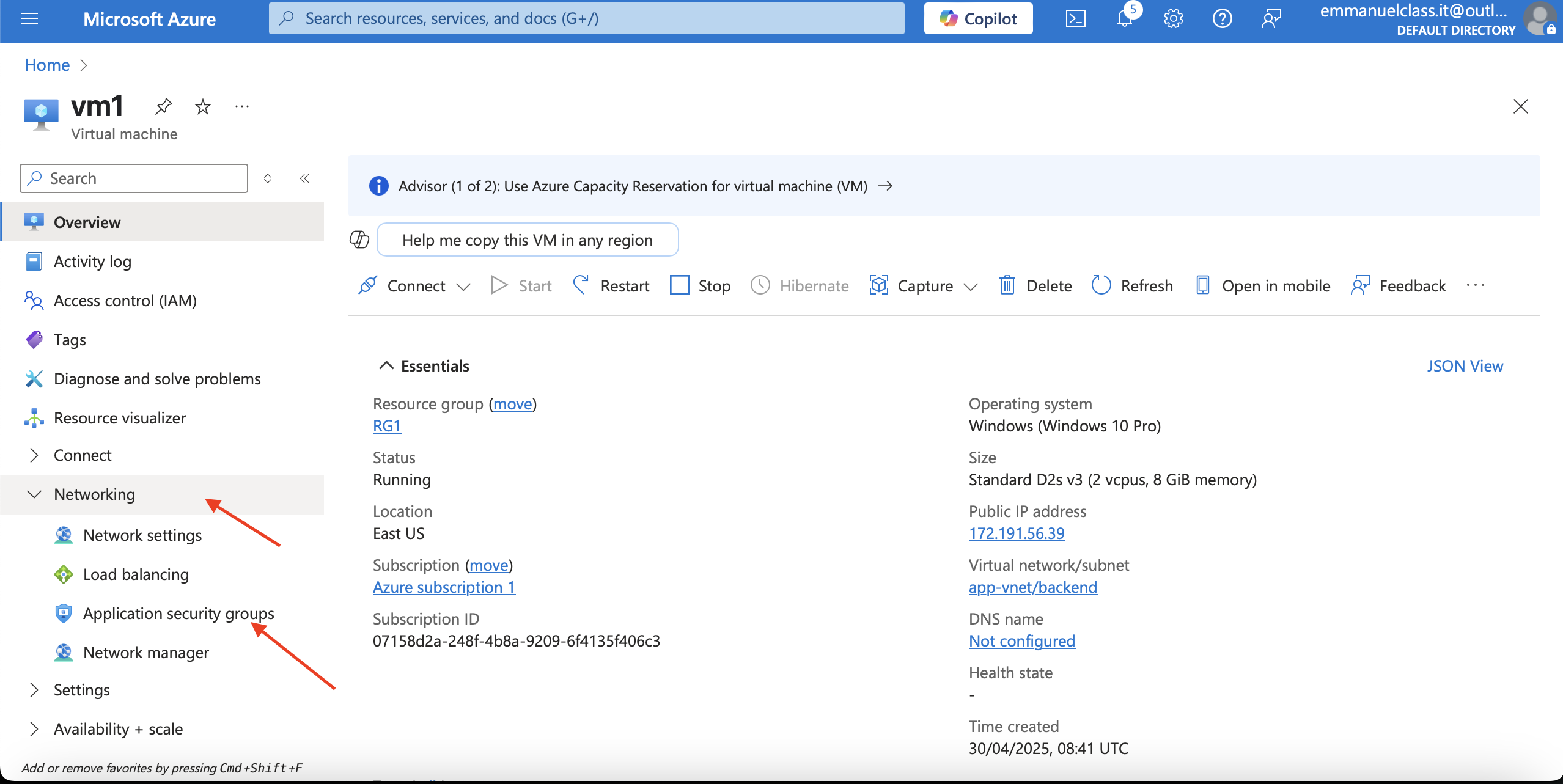Click the account avatar picture
1563x784 pixels.
1540,18
